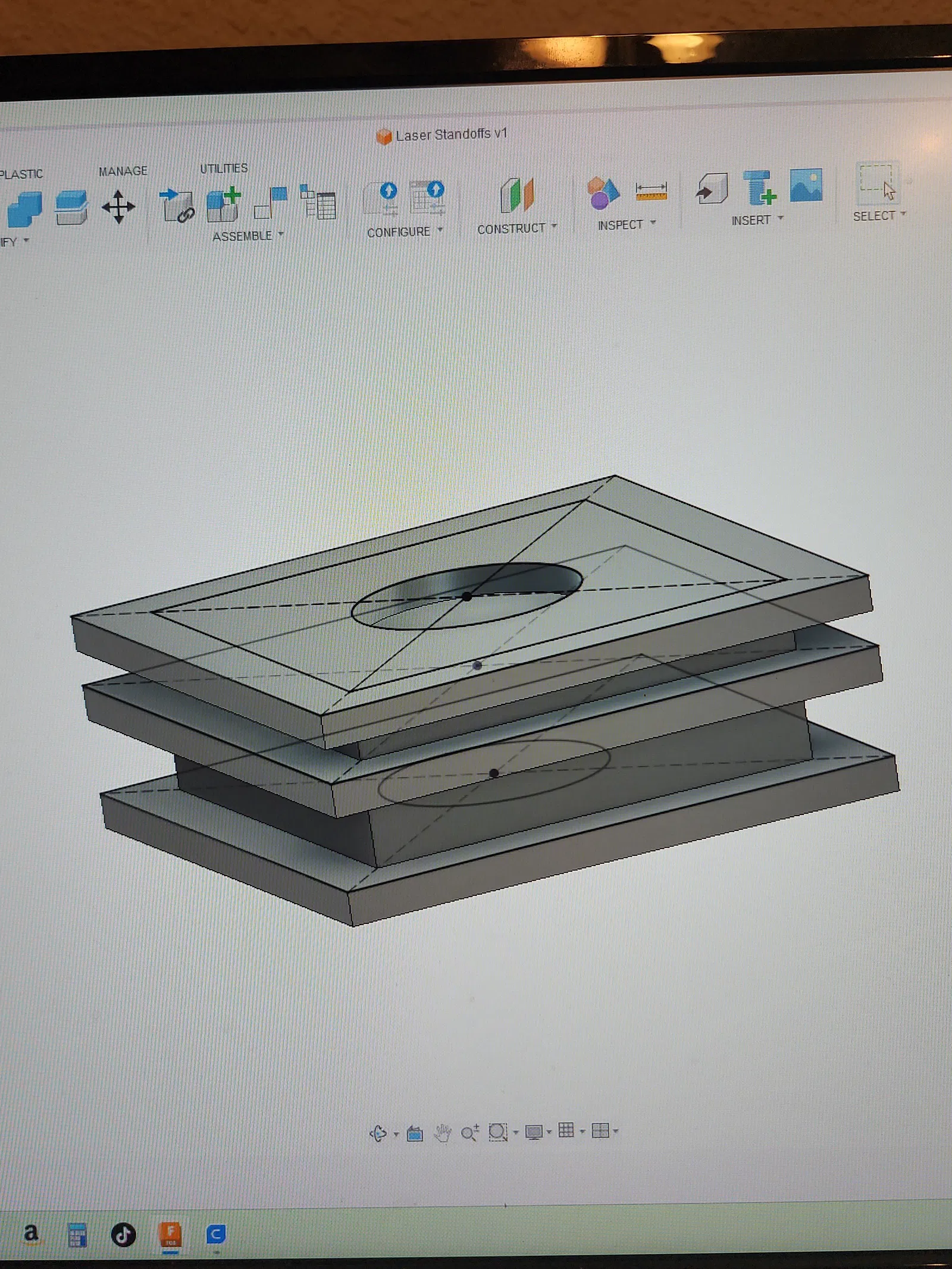Image resolution: width=952 pixels, height=1269 pixels.
Task: Select the Offset Plane construct tool
Action: click(x=516, y=195)
